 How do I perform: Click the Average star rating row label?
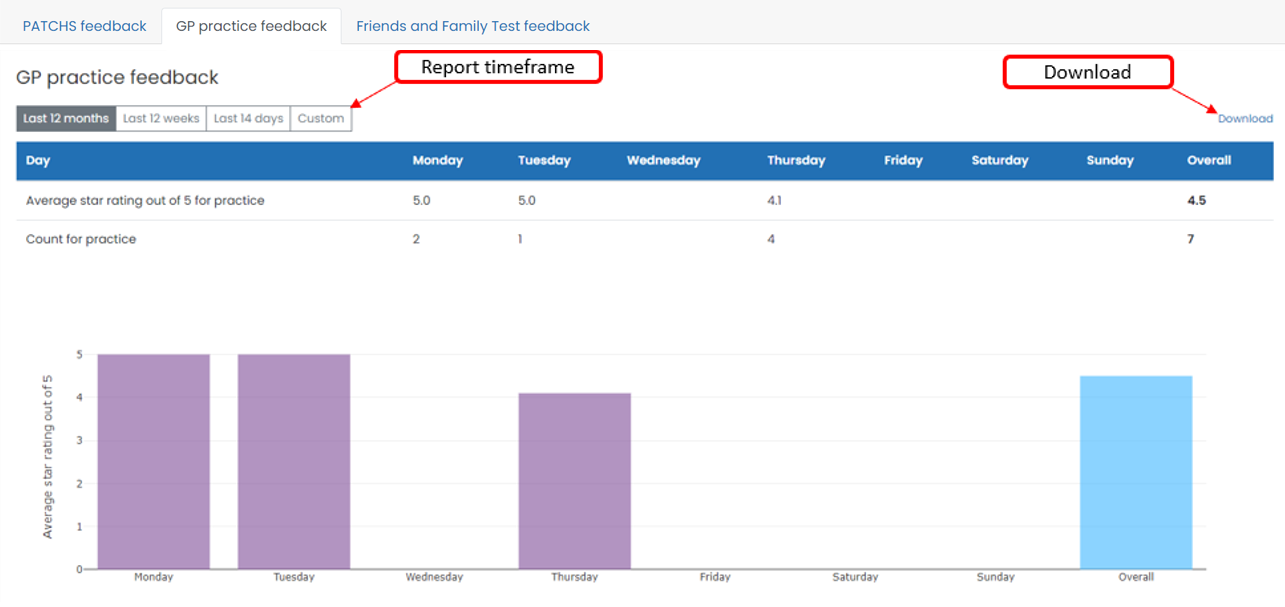coord(145,200)
